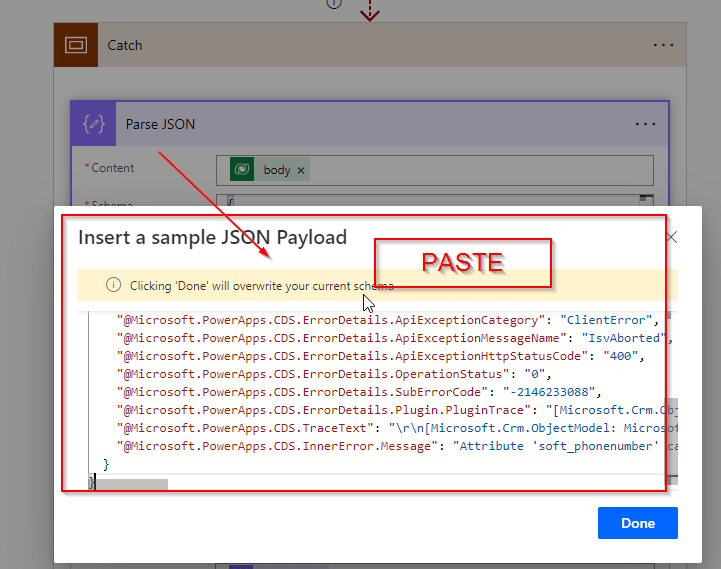Click the SubErrorCode line

click(359, 392)
